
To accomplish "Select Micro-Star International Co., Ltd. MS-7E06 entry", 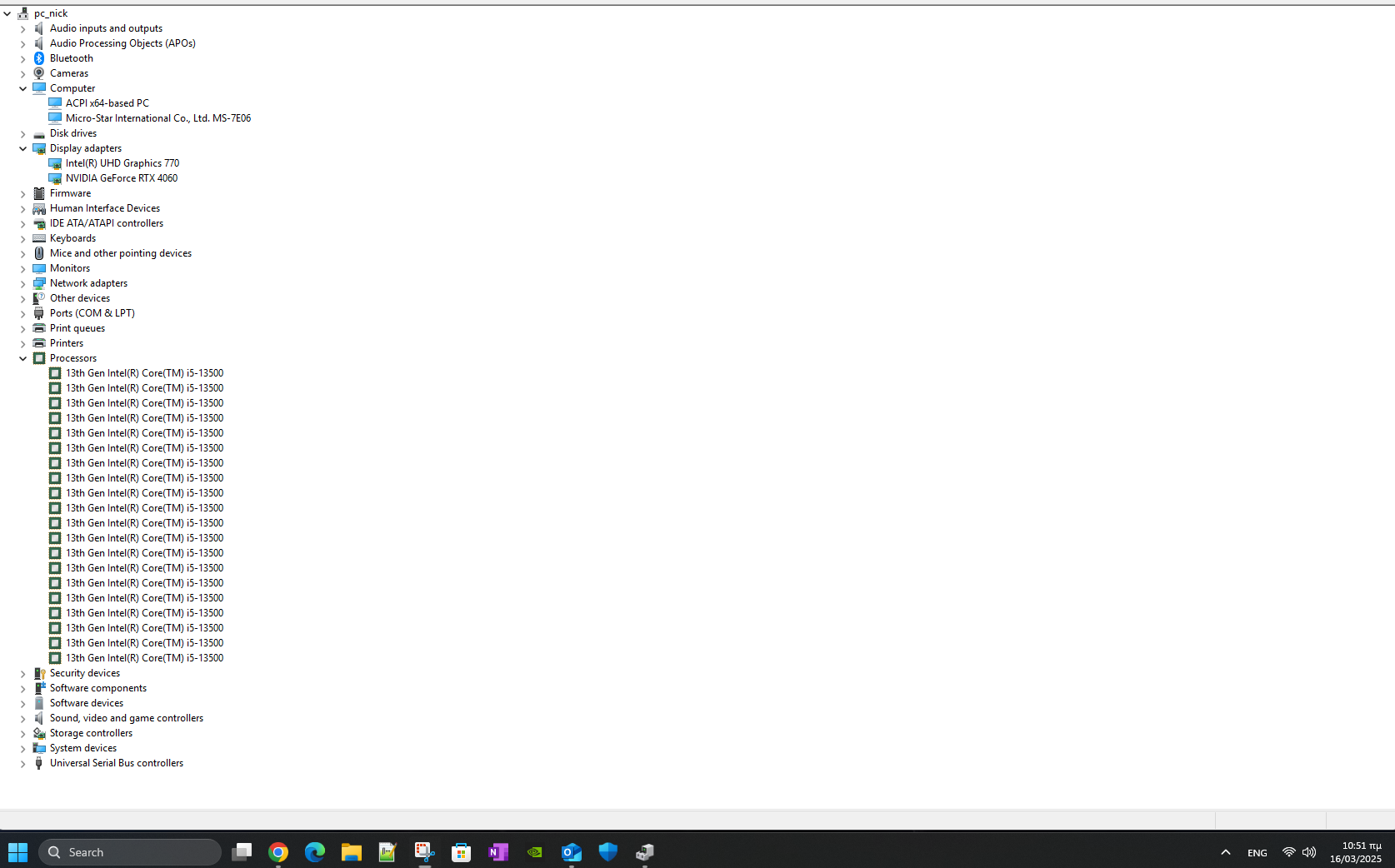I will pos(158,118).
